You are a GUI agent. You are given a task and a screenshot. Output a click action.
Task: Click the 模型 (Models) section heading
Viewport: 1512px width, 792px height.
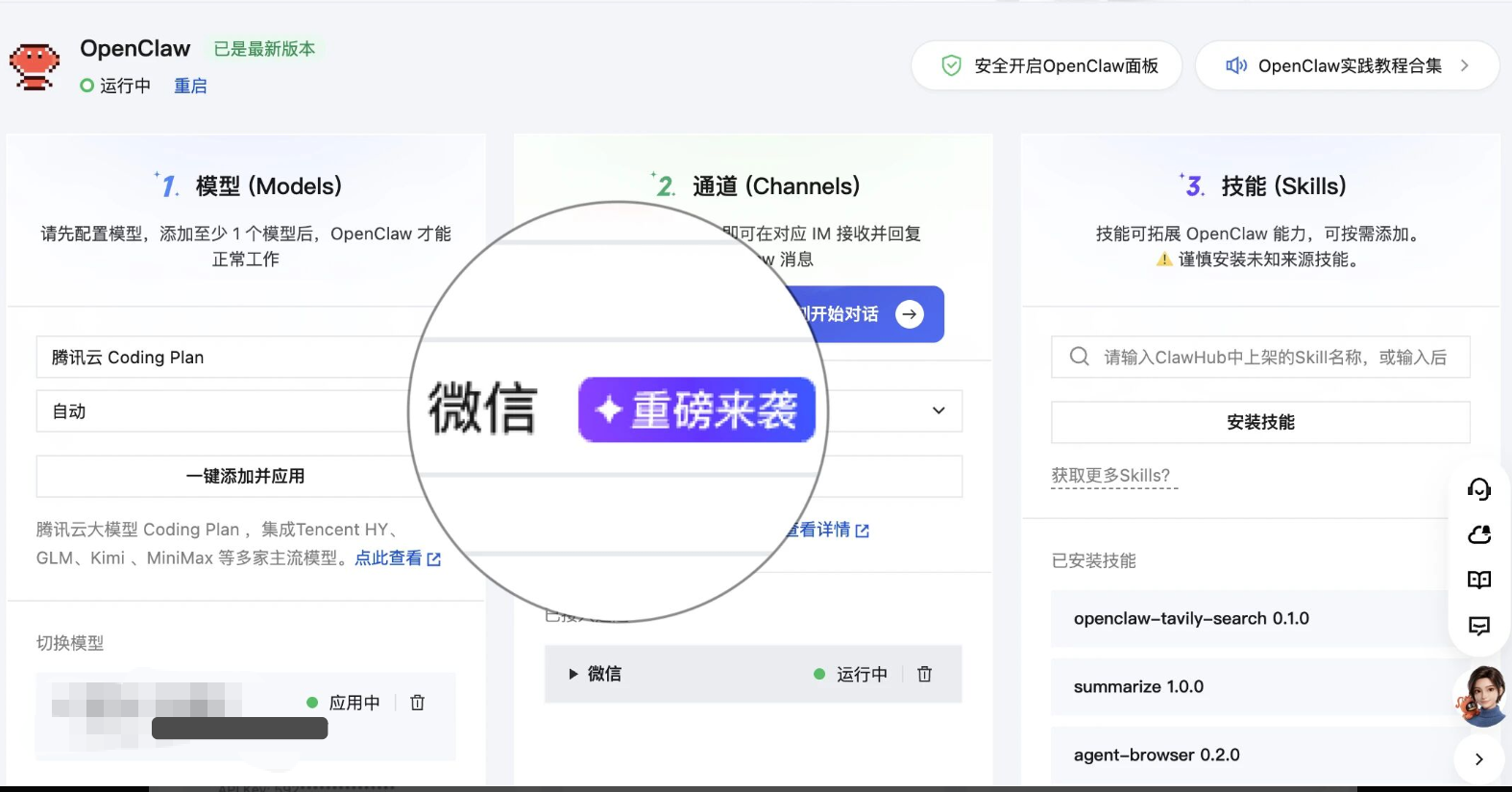[x=268, y=186]
